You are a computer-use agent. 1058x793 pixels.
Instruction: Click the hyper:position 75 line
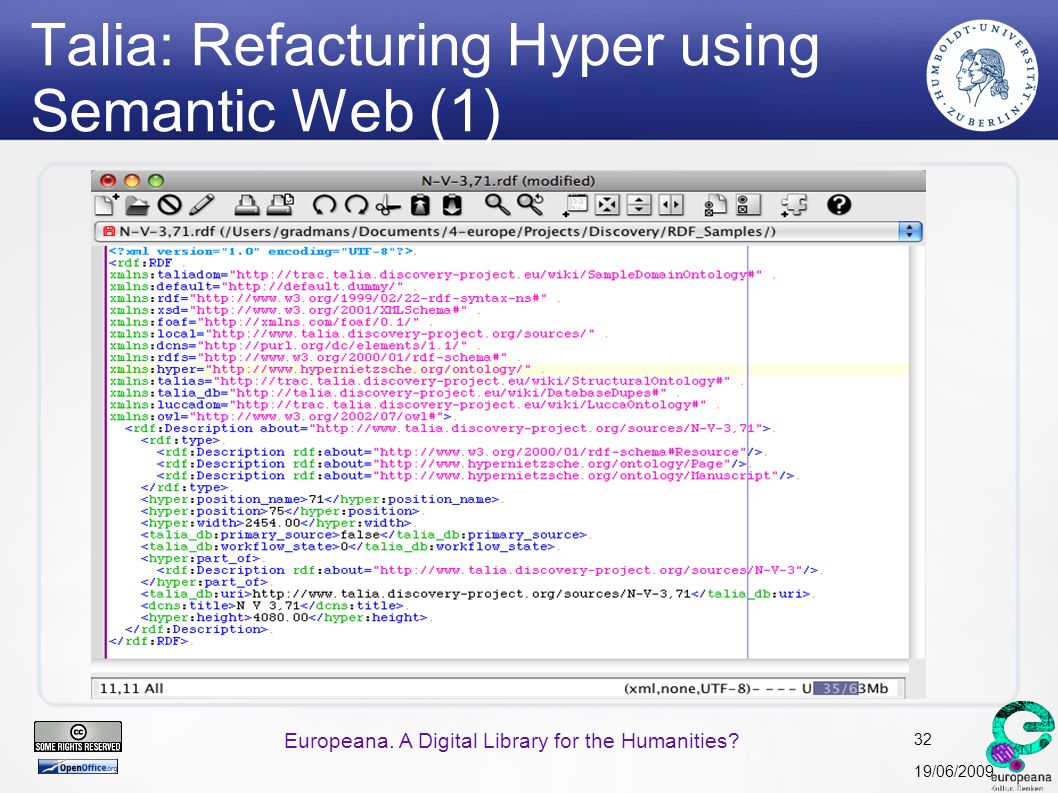pos(280,511)
